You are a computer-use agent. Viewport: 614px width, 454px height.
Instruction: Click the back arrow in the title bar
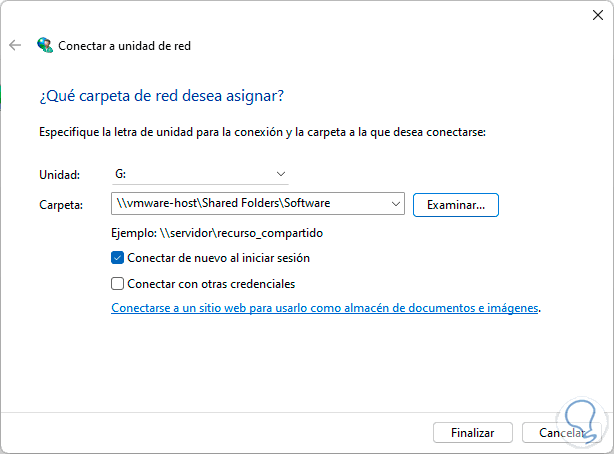(x=14, y=45)
